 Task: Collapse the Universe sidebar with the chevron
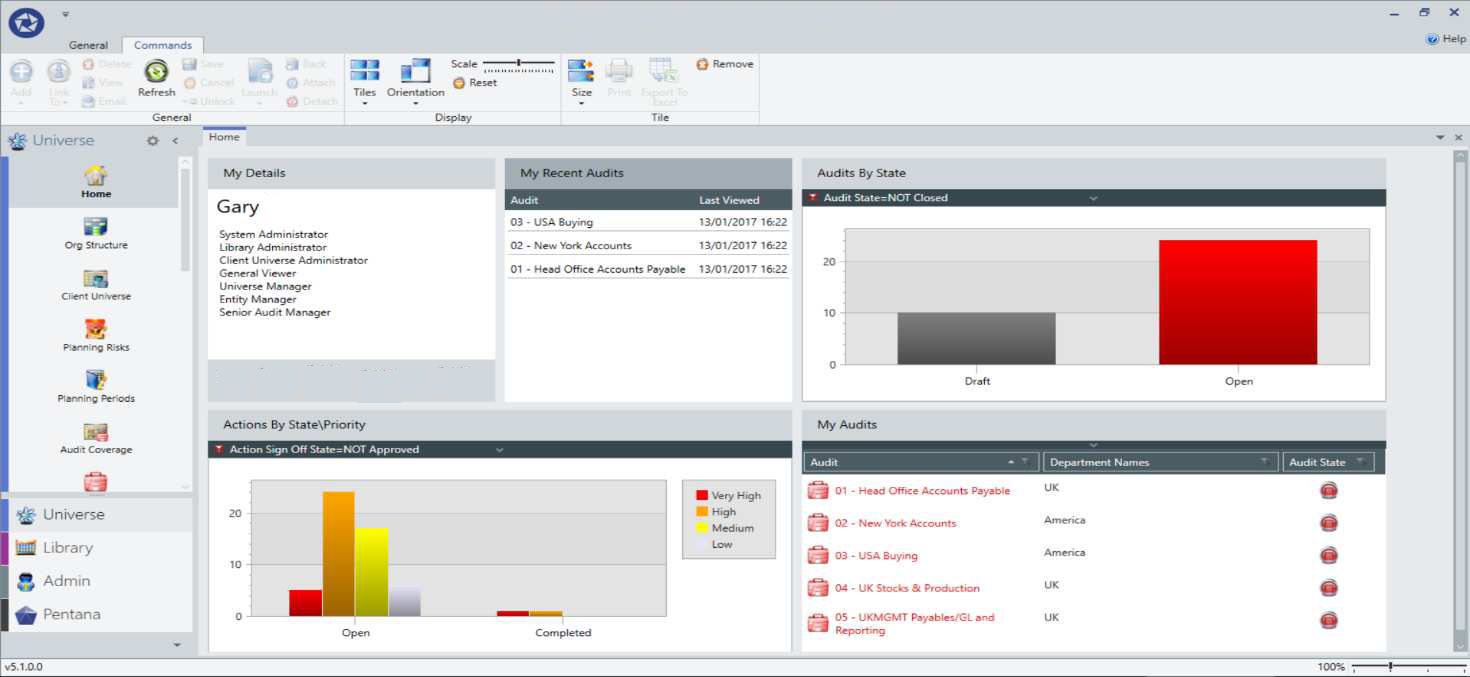pyautogui.click(x=173, y=141)
